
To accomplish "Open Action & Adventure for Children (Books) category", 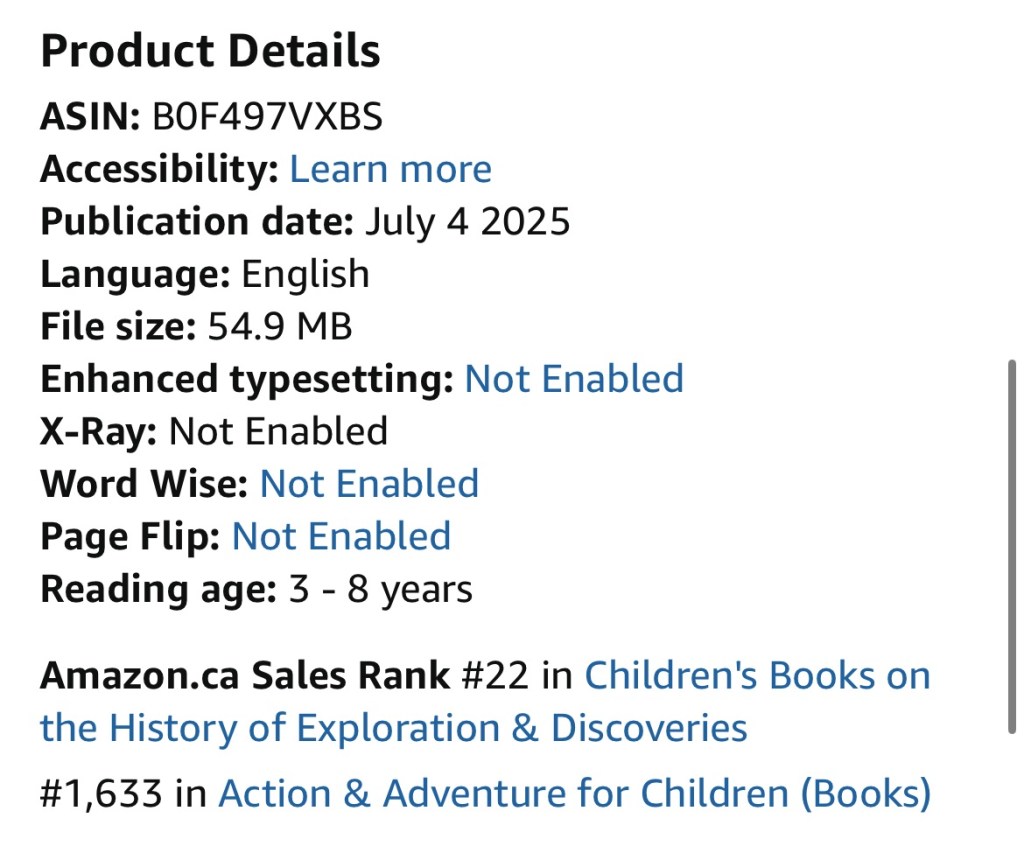I will tap(574, 794).
